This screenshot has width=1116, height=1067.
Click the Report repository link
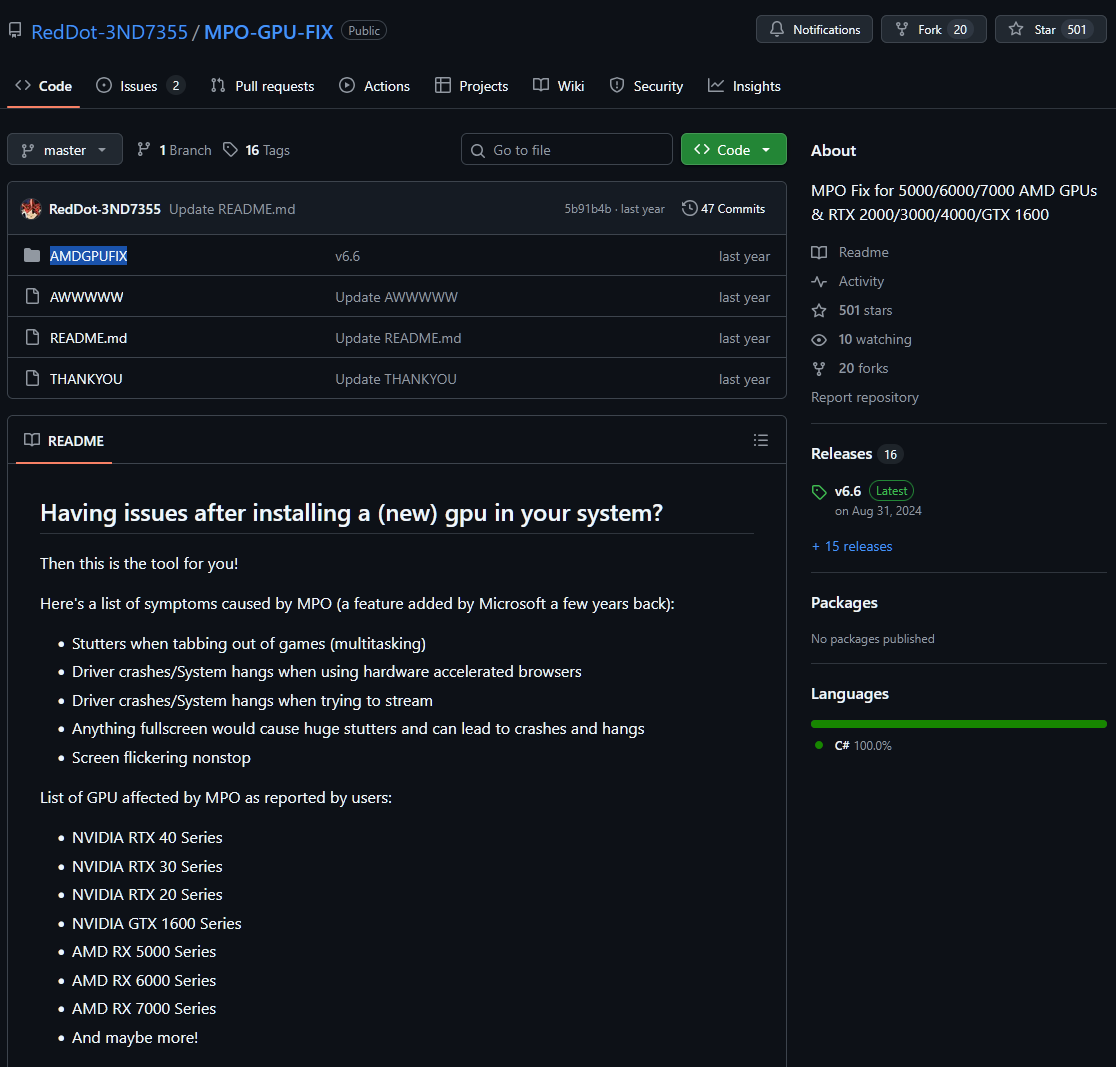coord(864,397)
